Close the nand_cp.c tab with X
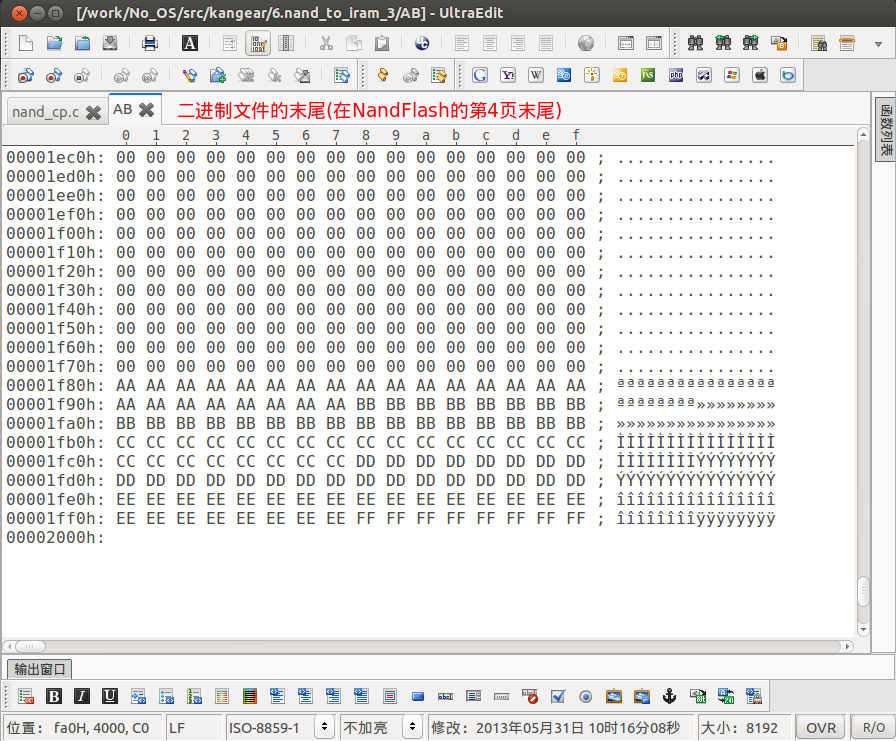The height and width of the screenshot is (741, 896). 94,113
